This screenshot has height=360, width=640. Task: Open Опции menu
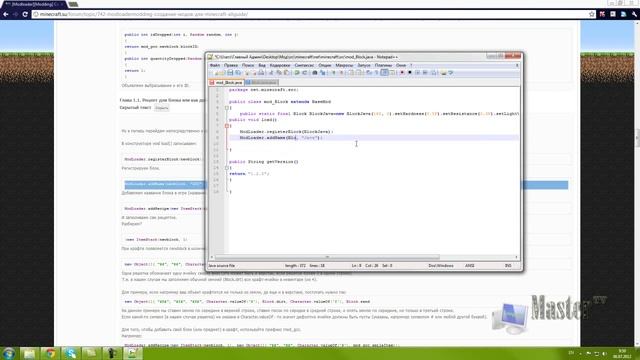325,65
